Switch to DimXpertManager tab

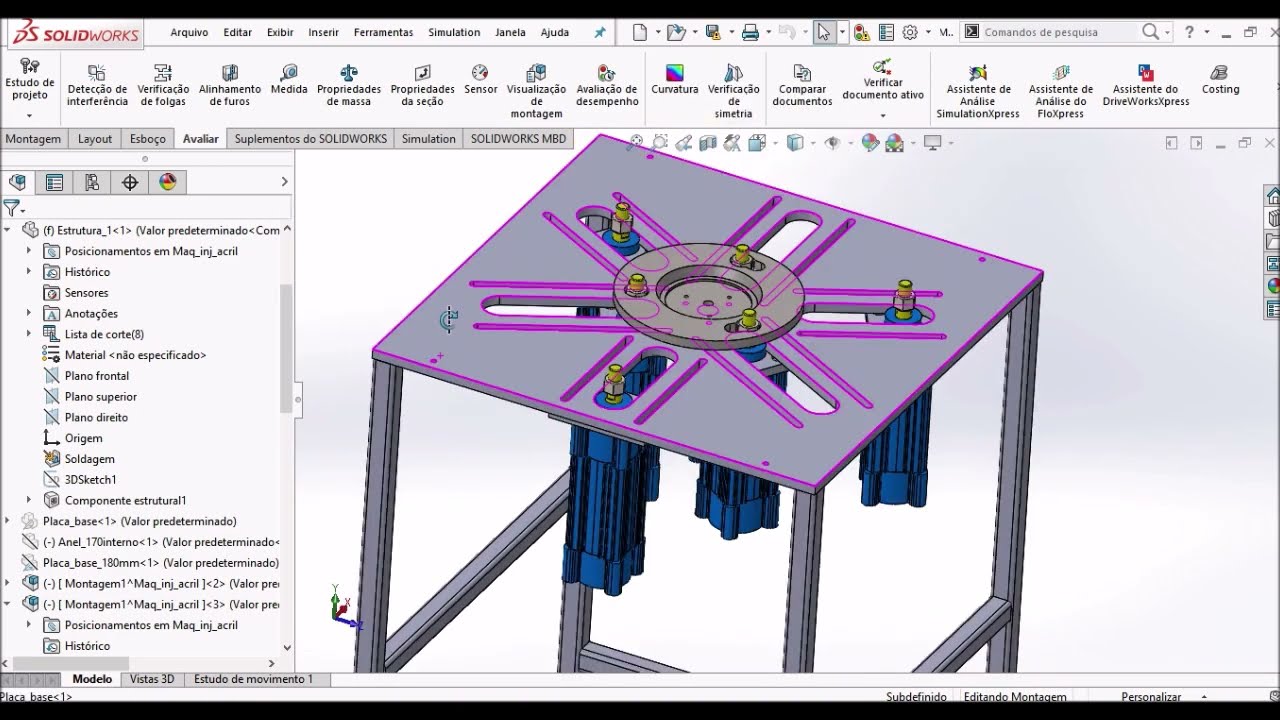130,182
